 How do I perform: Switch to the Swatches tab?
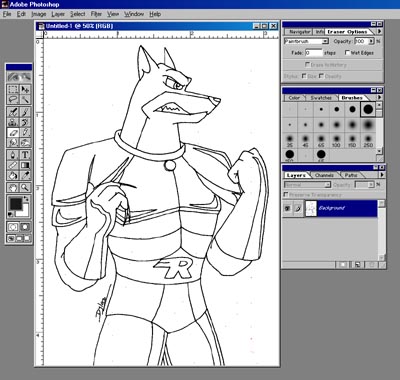point(321,98)
